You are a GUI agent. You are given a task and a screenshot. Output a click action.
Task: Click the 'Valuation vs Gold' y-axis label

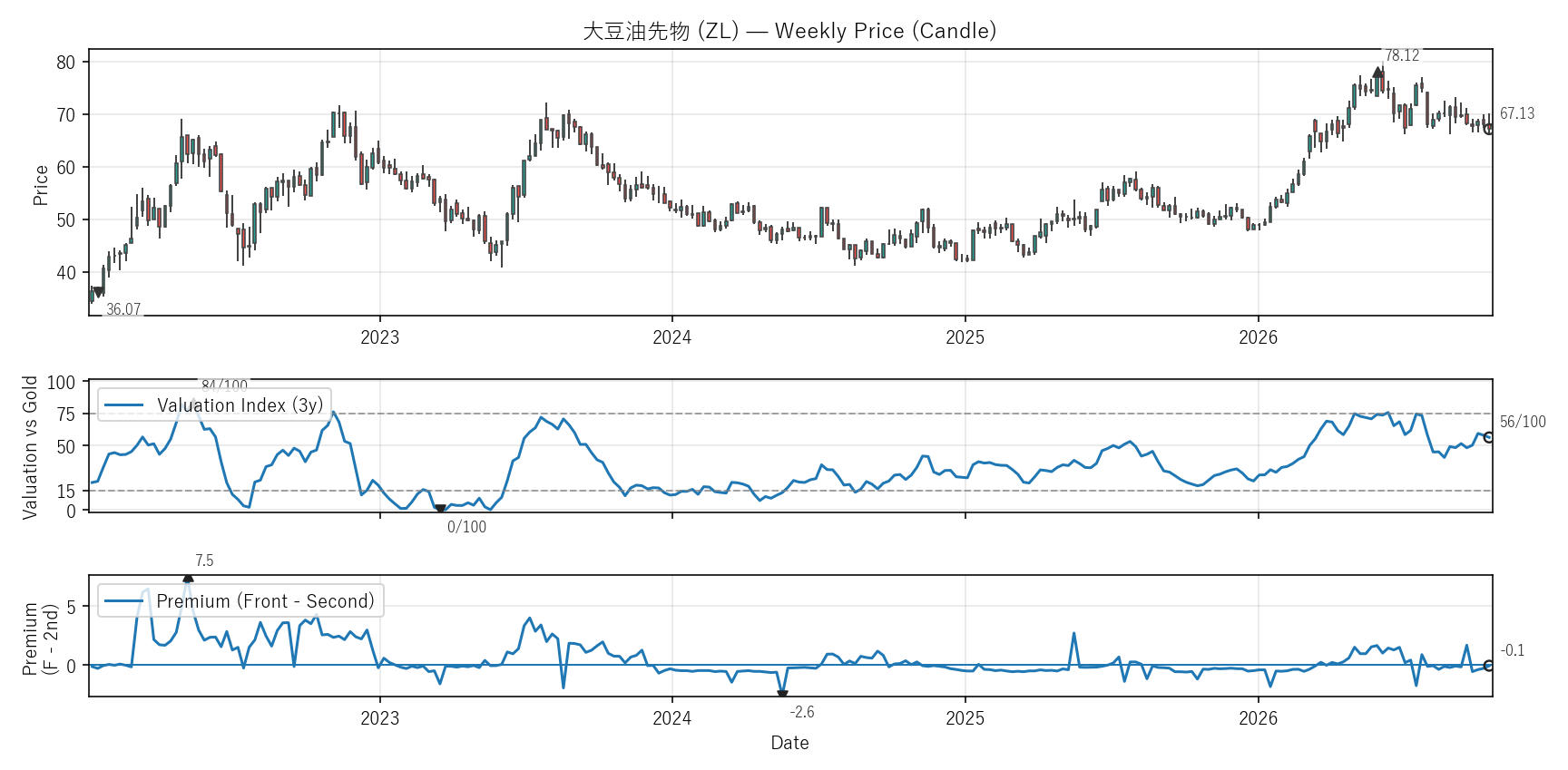(30, 447)
